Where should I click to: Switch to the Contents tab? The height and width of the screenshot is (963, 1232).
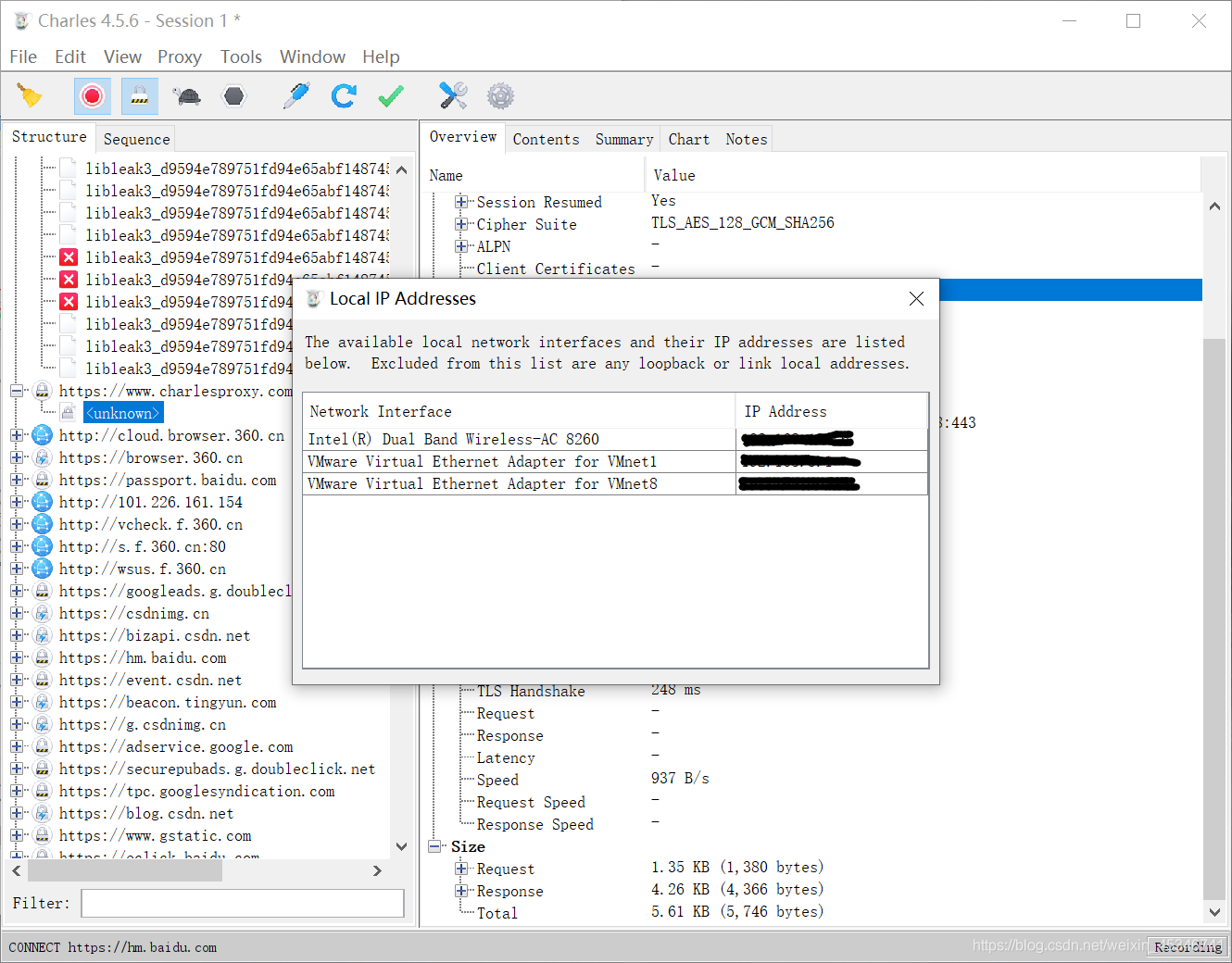click(x=546, y=139)
